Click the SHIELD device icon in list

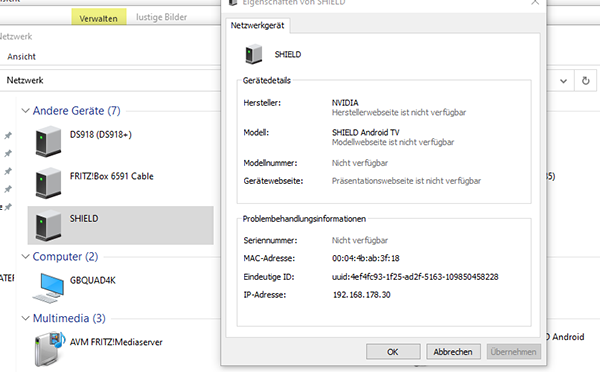pyautogui.click(x=48, y=225)
